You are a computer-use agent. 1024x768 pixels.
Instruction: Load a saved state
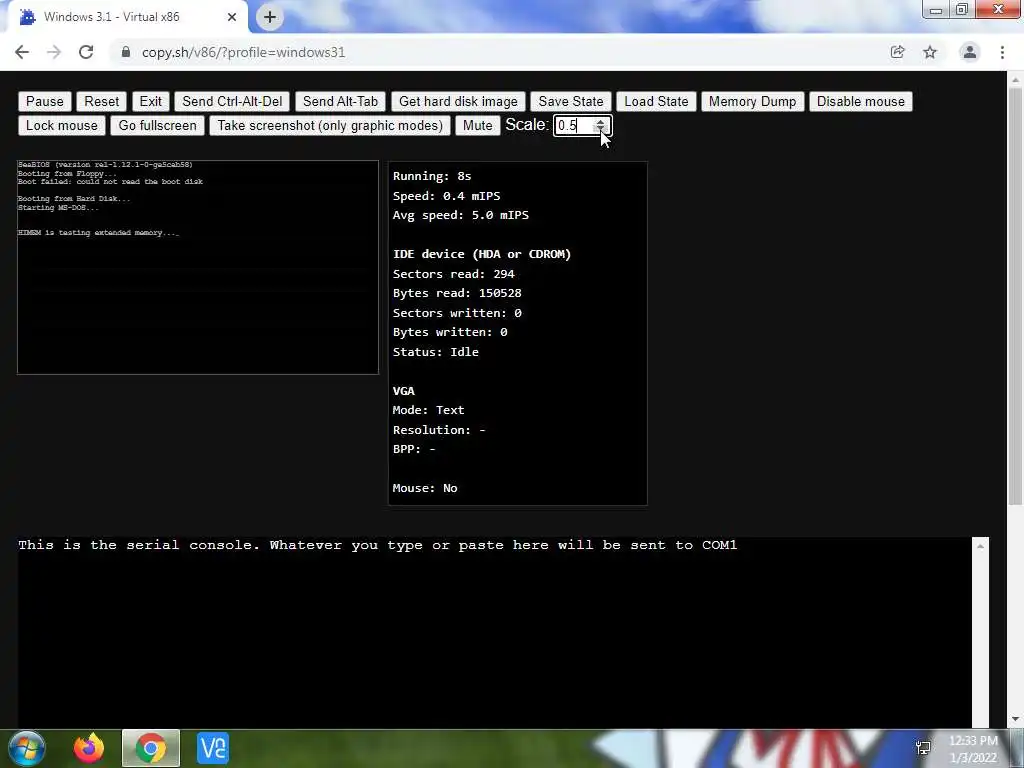click(x=656, y=101)
